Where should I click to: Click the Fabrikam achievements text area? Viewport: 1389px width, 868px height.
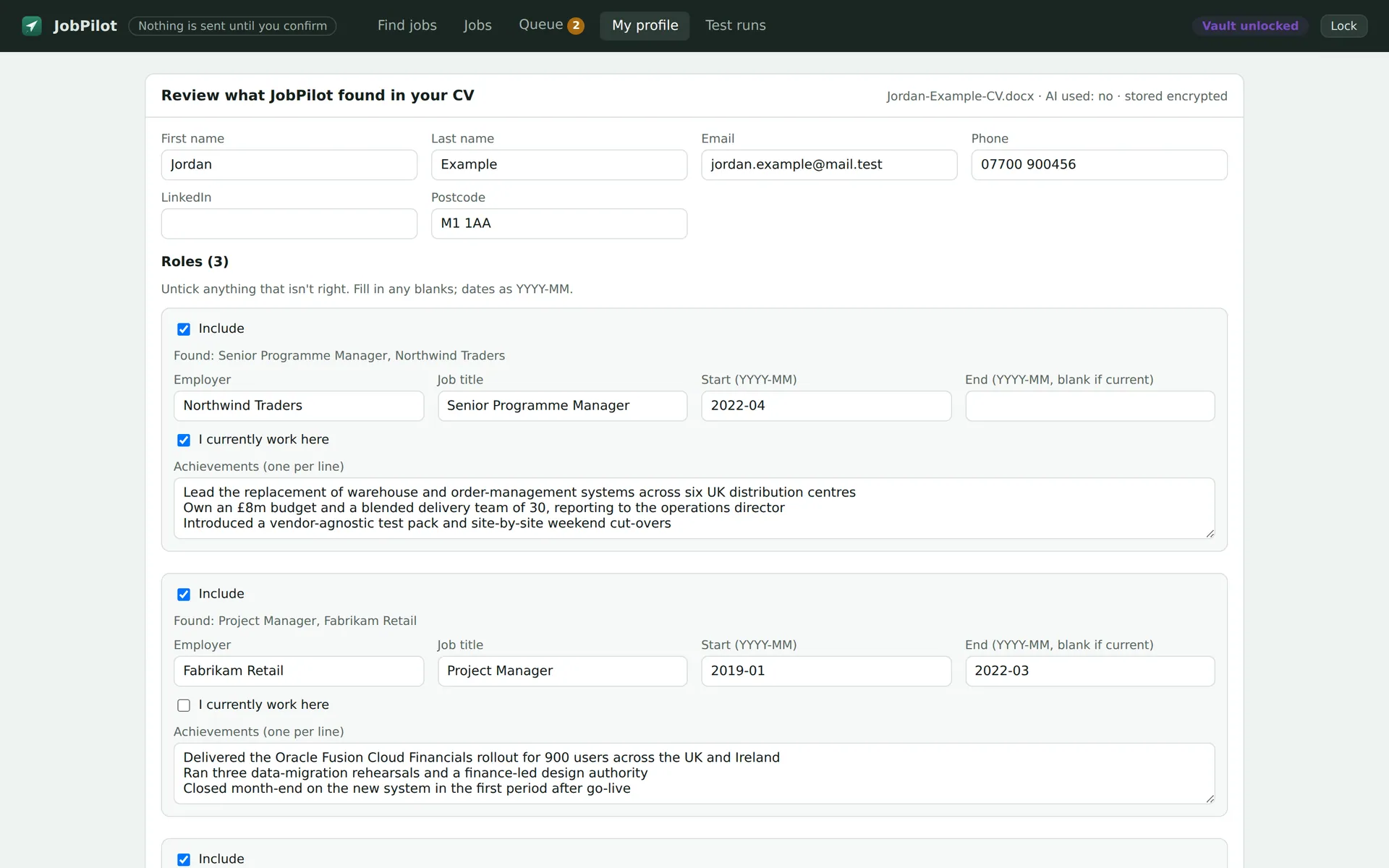[x=694, y=773]
